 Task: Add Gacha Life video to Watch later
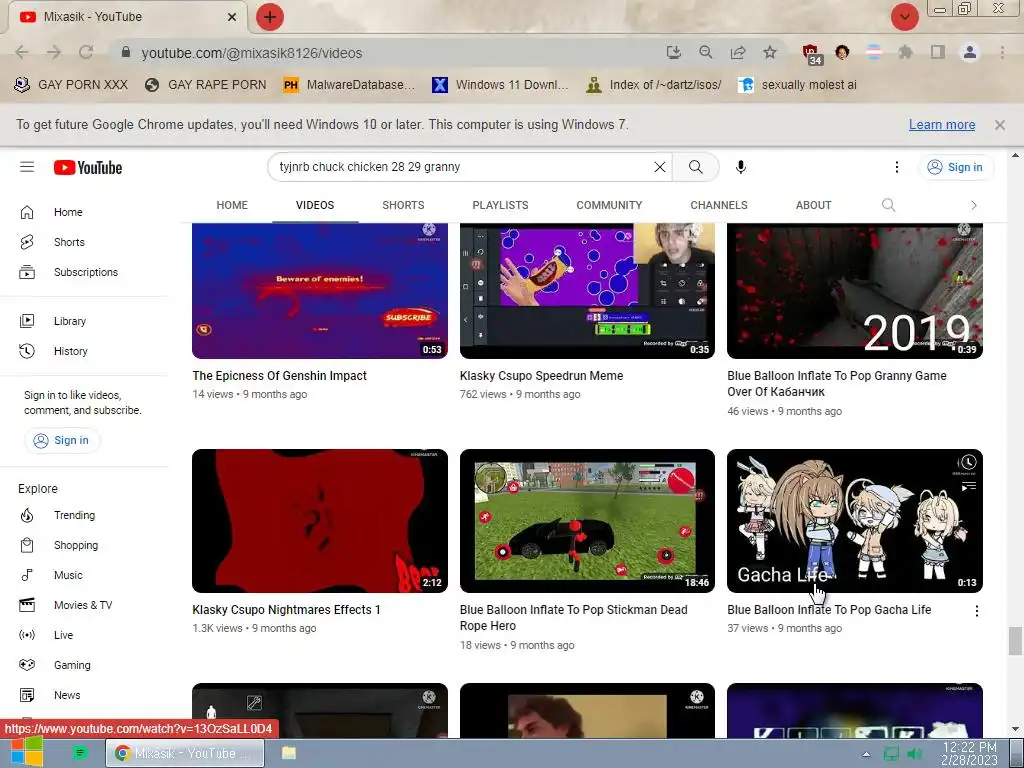968,462
